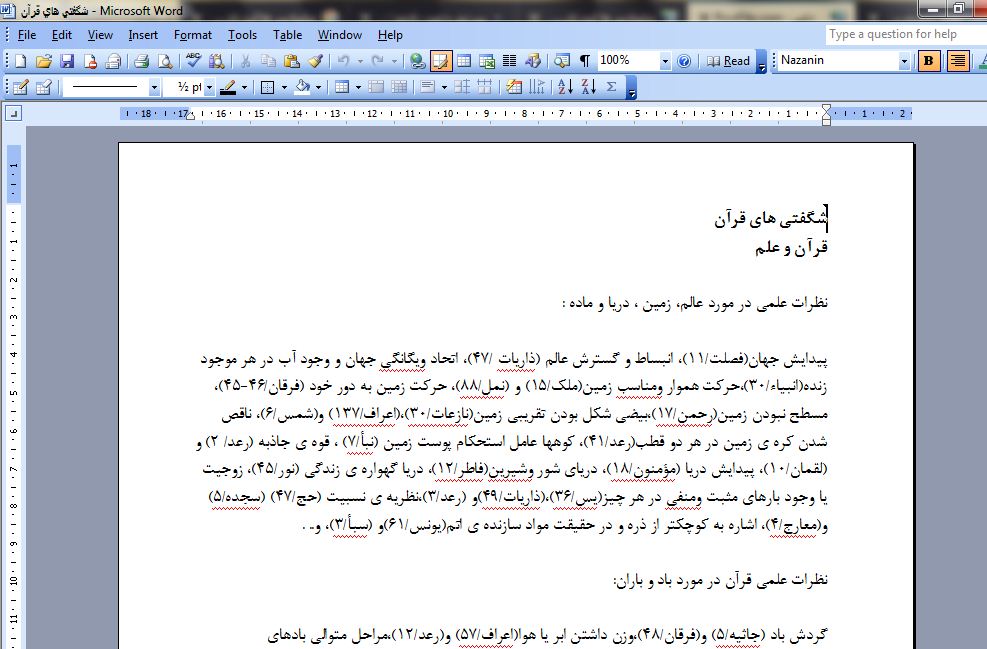
Task: Click the Draw Table pencil icon
Action: [20, 87]
